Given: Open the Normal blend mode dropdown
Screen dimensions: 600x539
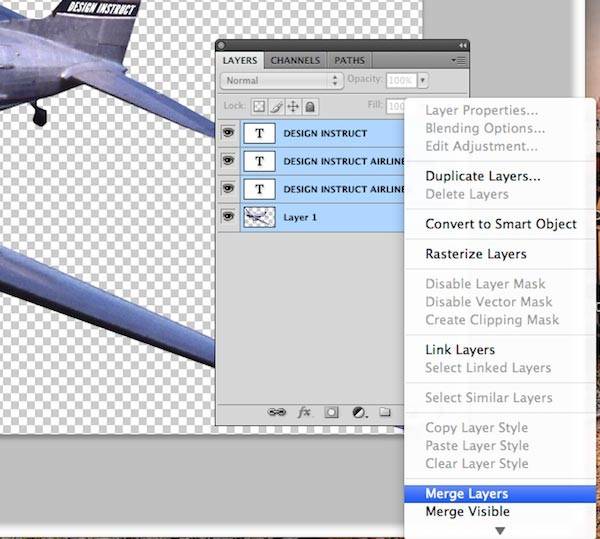Looking at the screenshot, I should [x=281, y=80].
